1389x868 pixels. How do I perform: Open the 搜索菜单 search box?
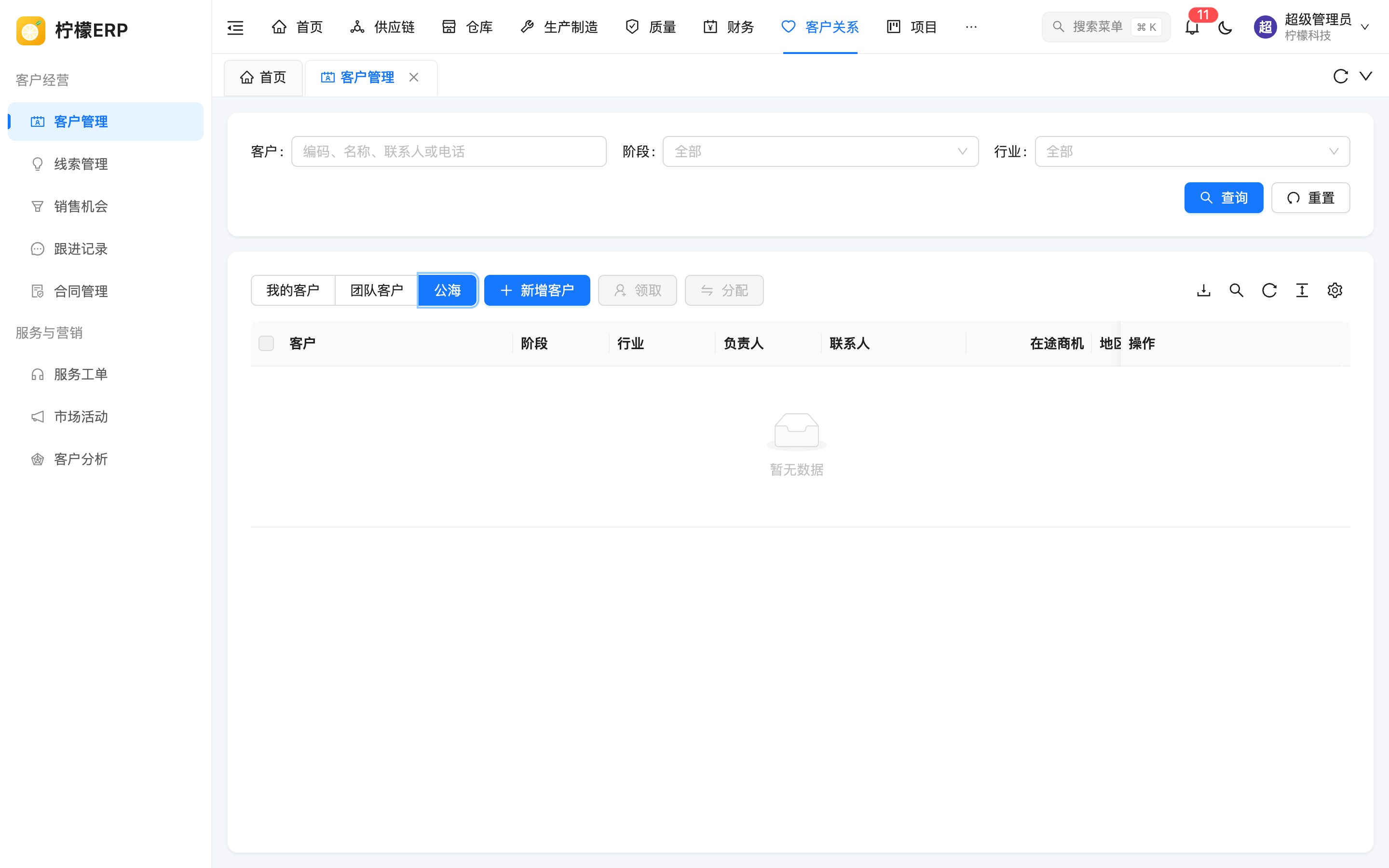point(1105,27)
